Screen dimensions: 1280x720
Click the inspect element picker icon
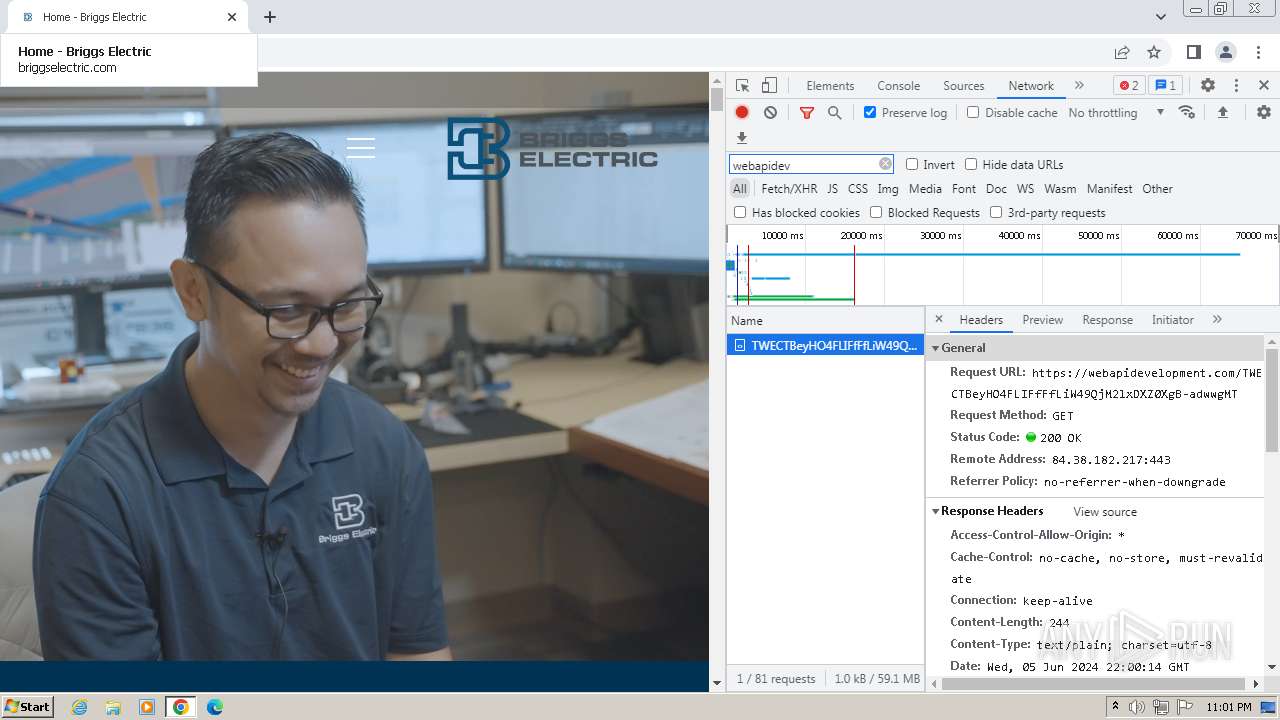coord(742,85)
